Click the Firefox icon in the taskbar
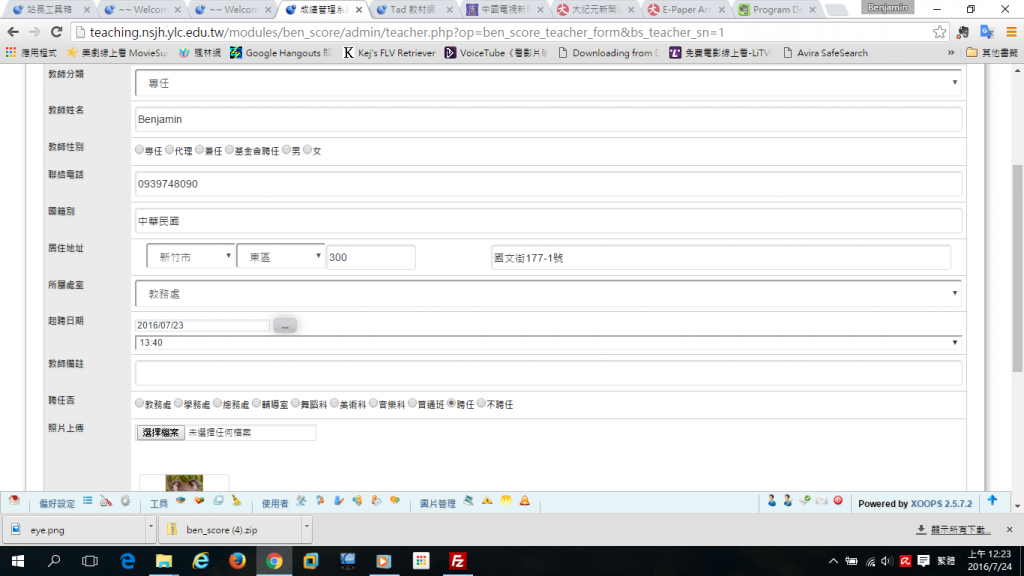The image size is (1024, 576). (237, 561)
